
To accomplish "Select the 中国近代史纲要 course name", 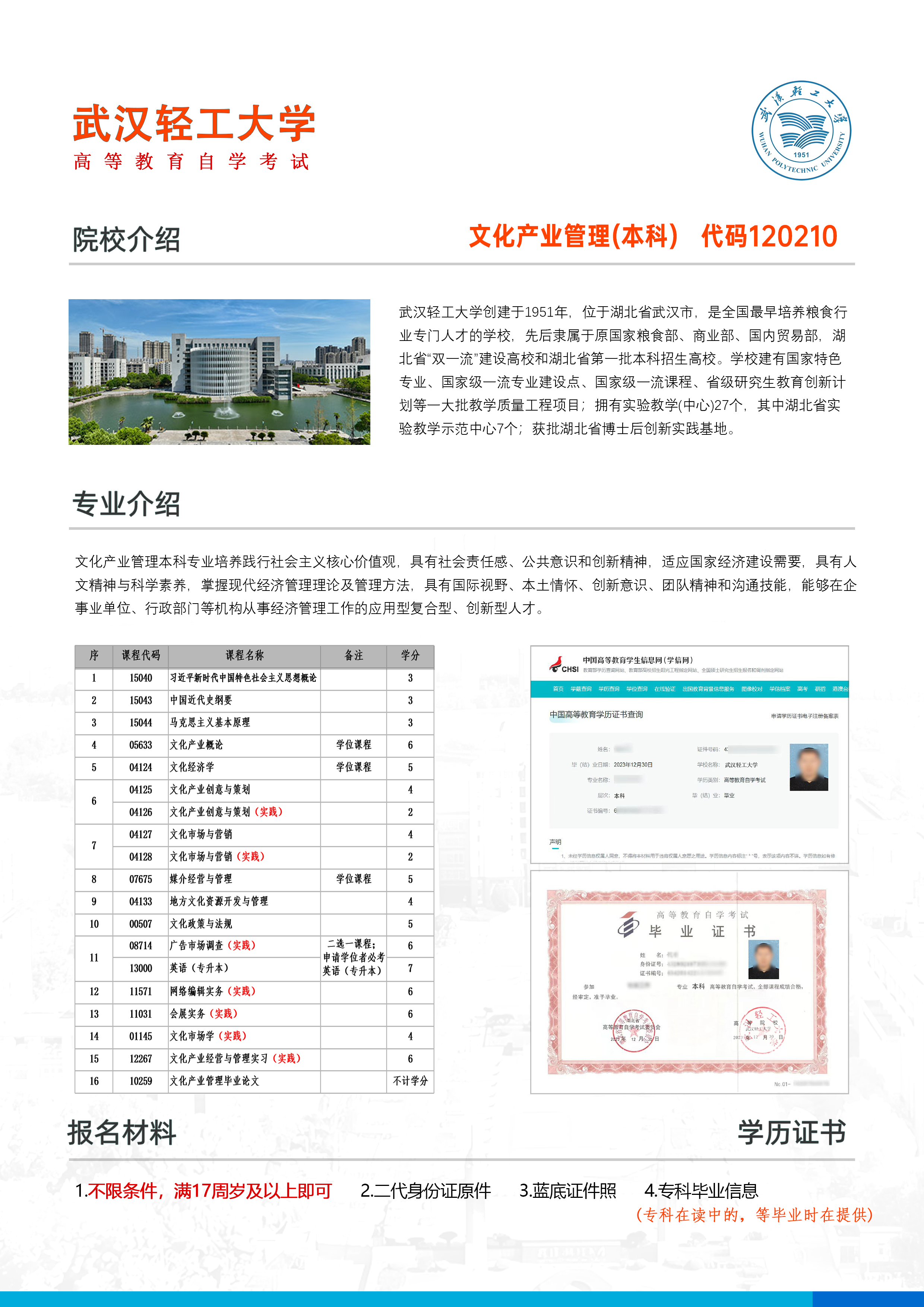I will point(201,700).
